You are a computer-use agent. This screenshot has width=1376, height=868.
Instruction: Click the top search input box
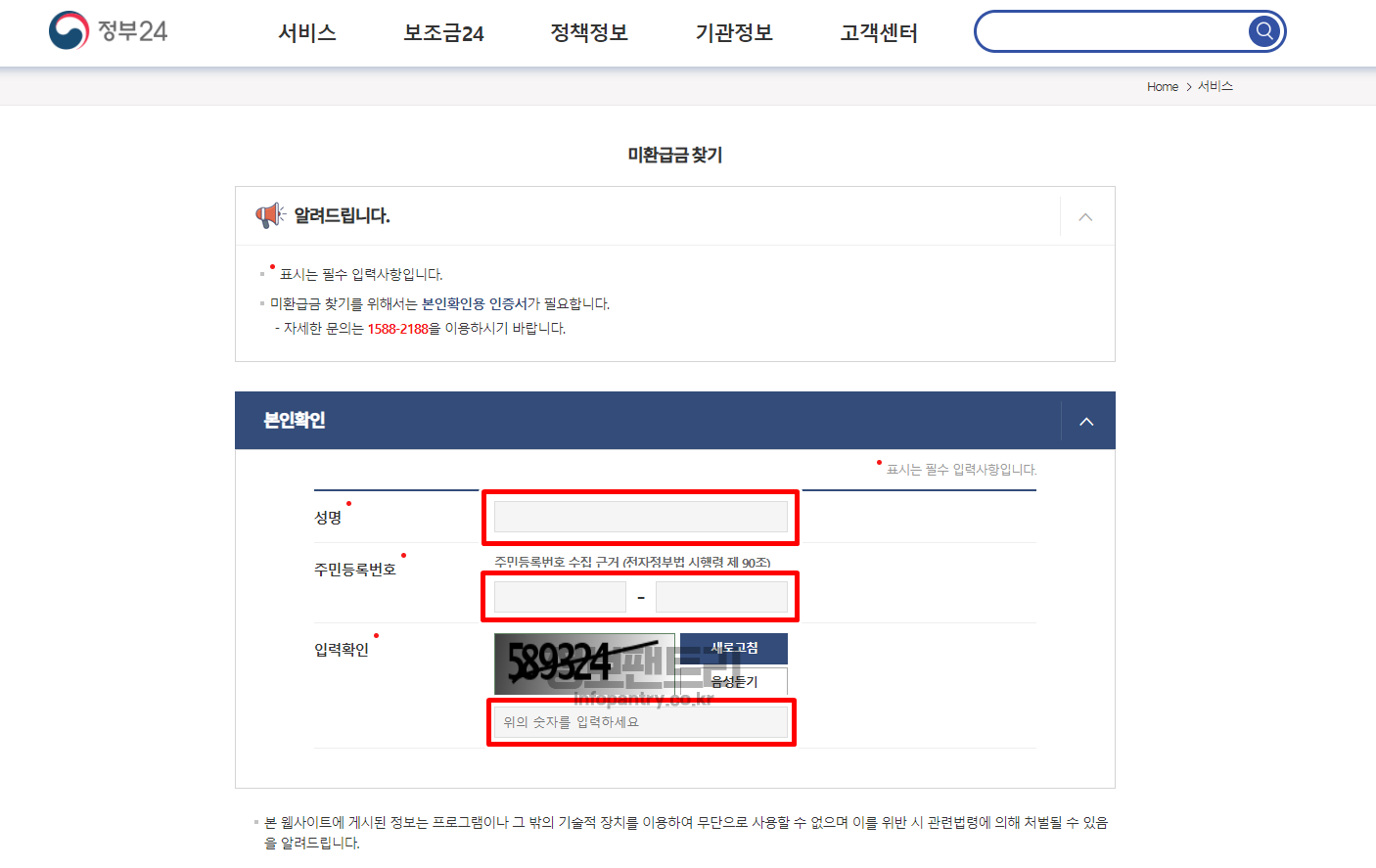[x=1114, y=31]
